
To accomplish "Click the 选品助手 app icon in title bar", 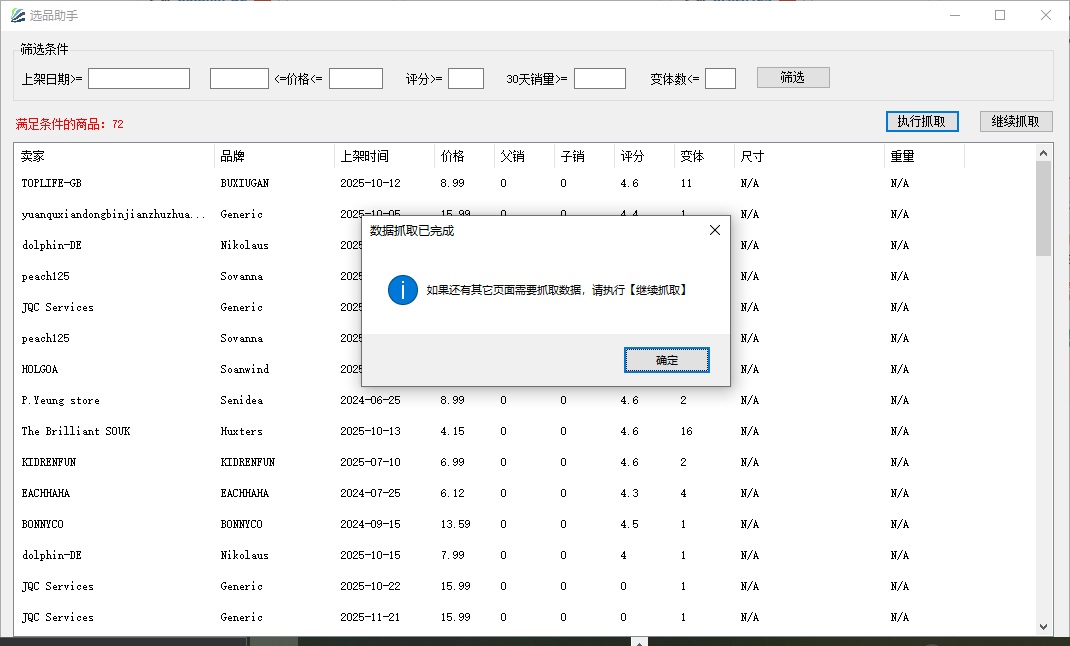I will click(17, 16).
